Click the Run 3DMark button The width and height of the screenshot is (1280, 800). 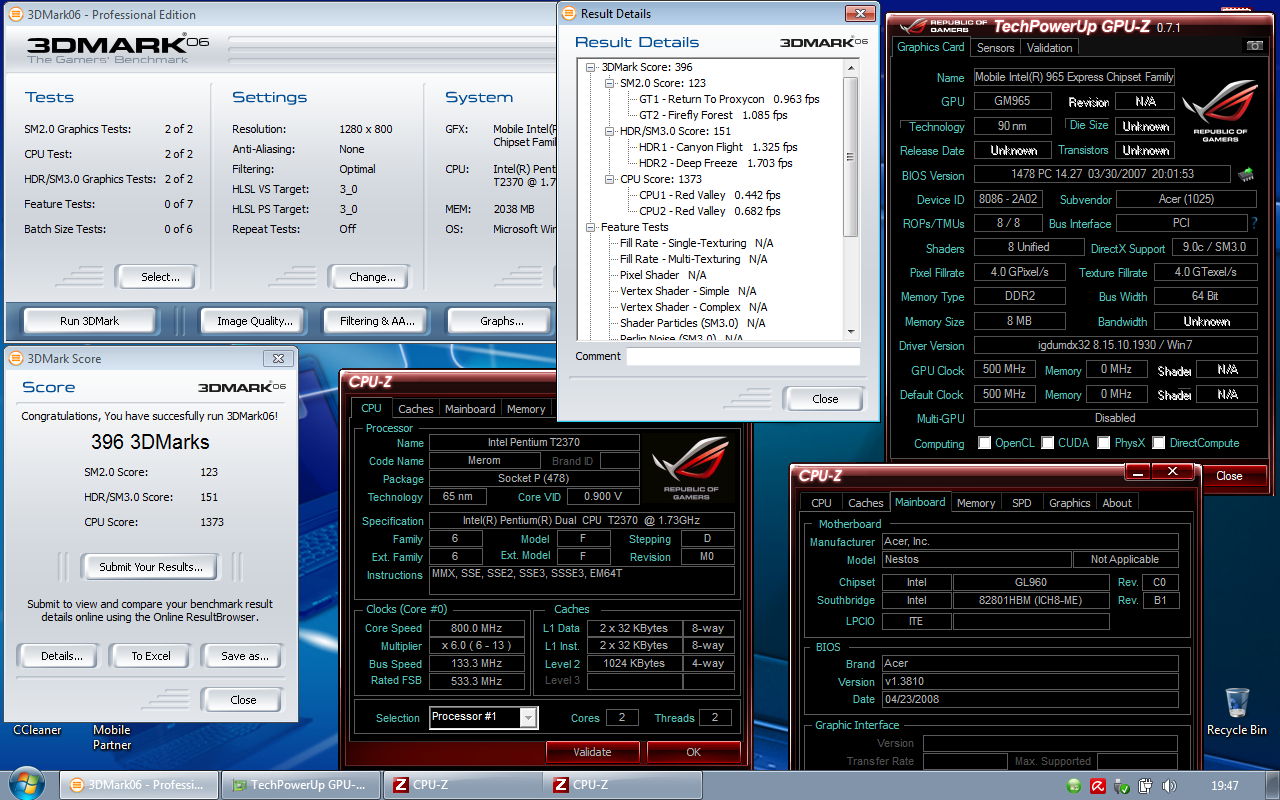89,321
